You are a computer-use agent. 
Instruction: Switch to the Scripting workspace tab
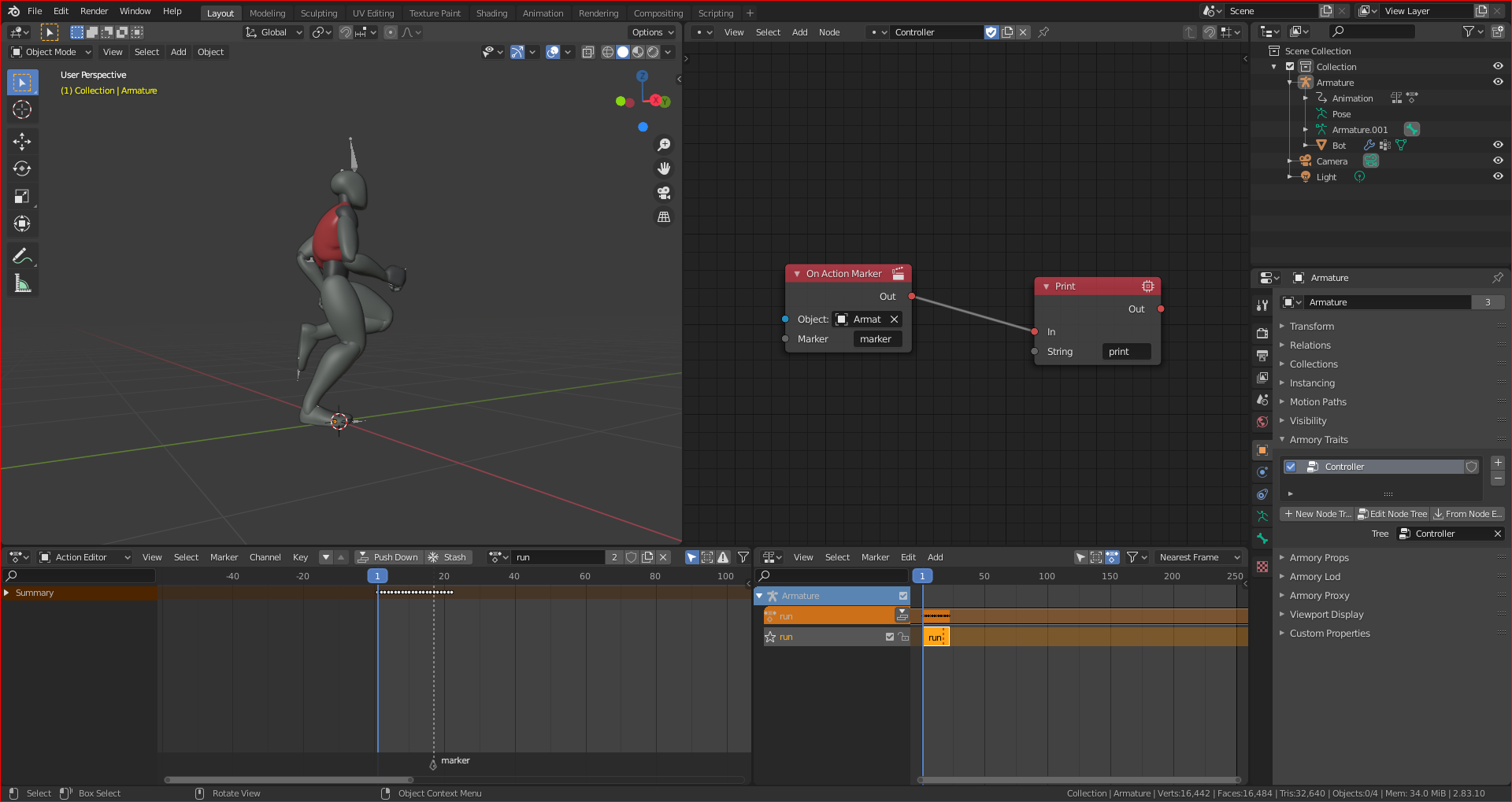(x=715, y=13)
